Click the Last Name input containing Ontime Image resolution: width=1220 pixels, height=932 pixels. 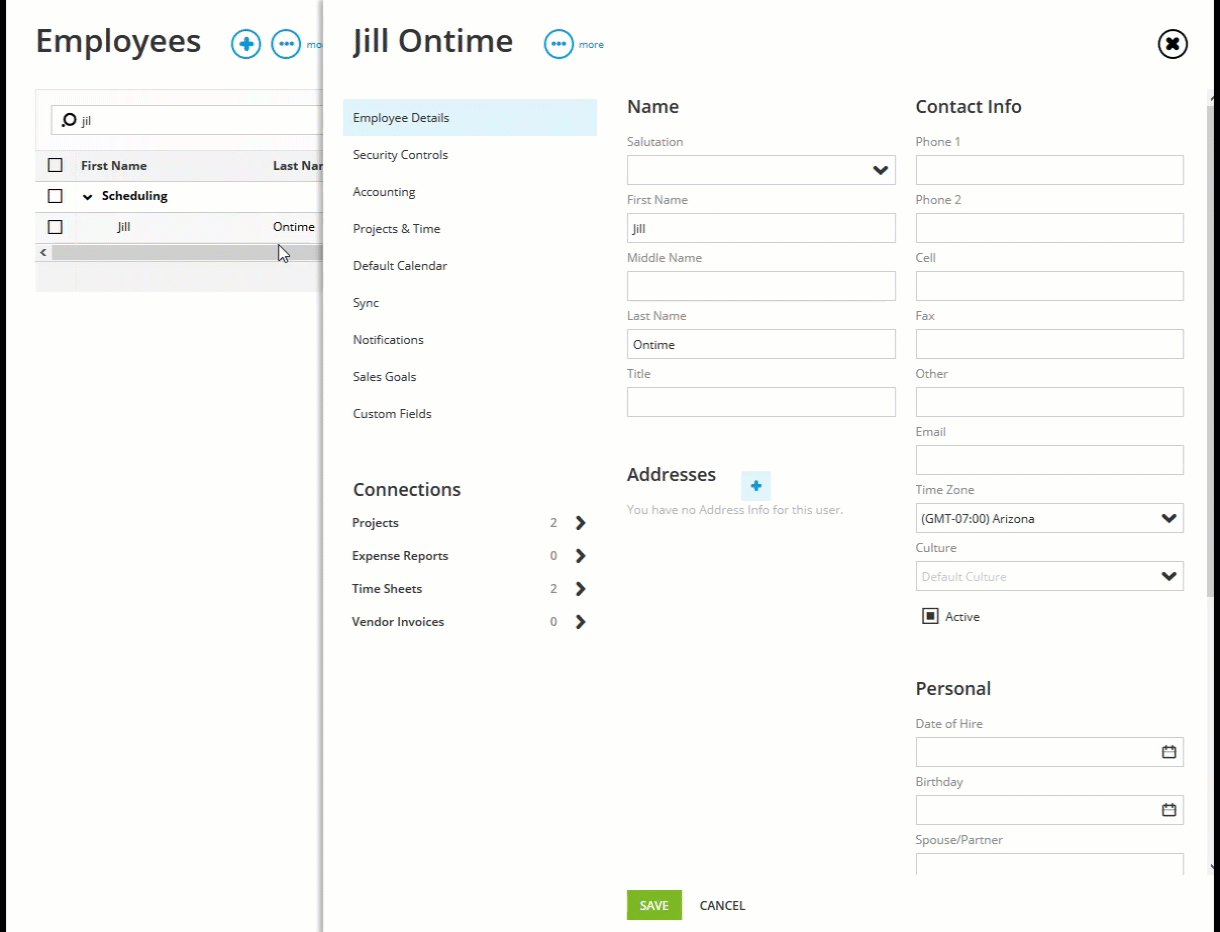[761, 344]
